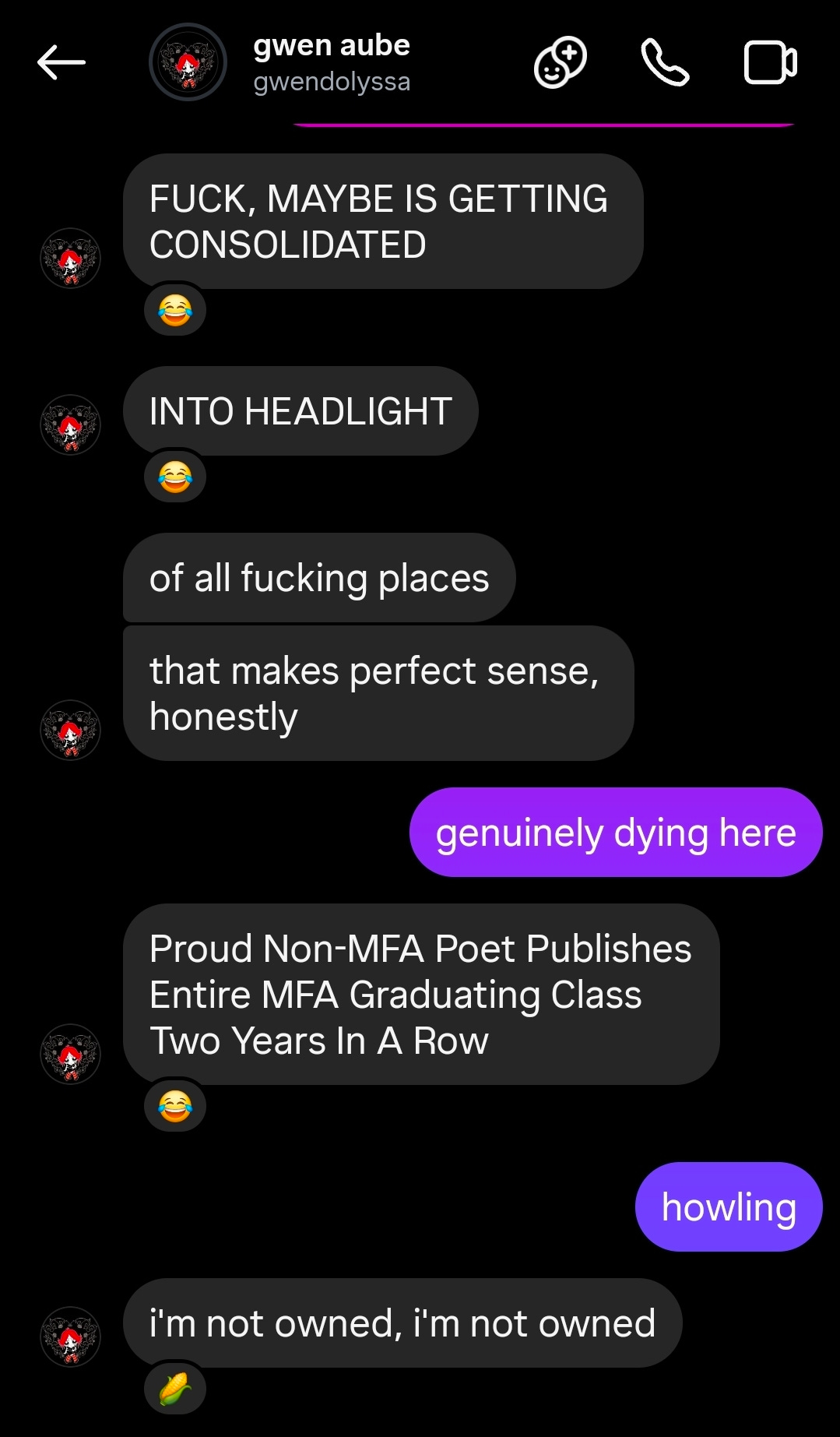Tap the gwendolyssa username
840x1437 pixels.
pyautogui.click(x=332, y=82)
